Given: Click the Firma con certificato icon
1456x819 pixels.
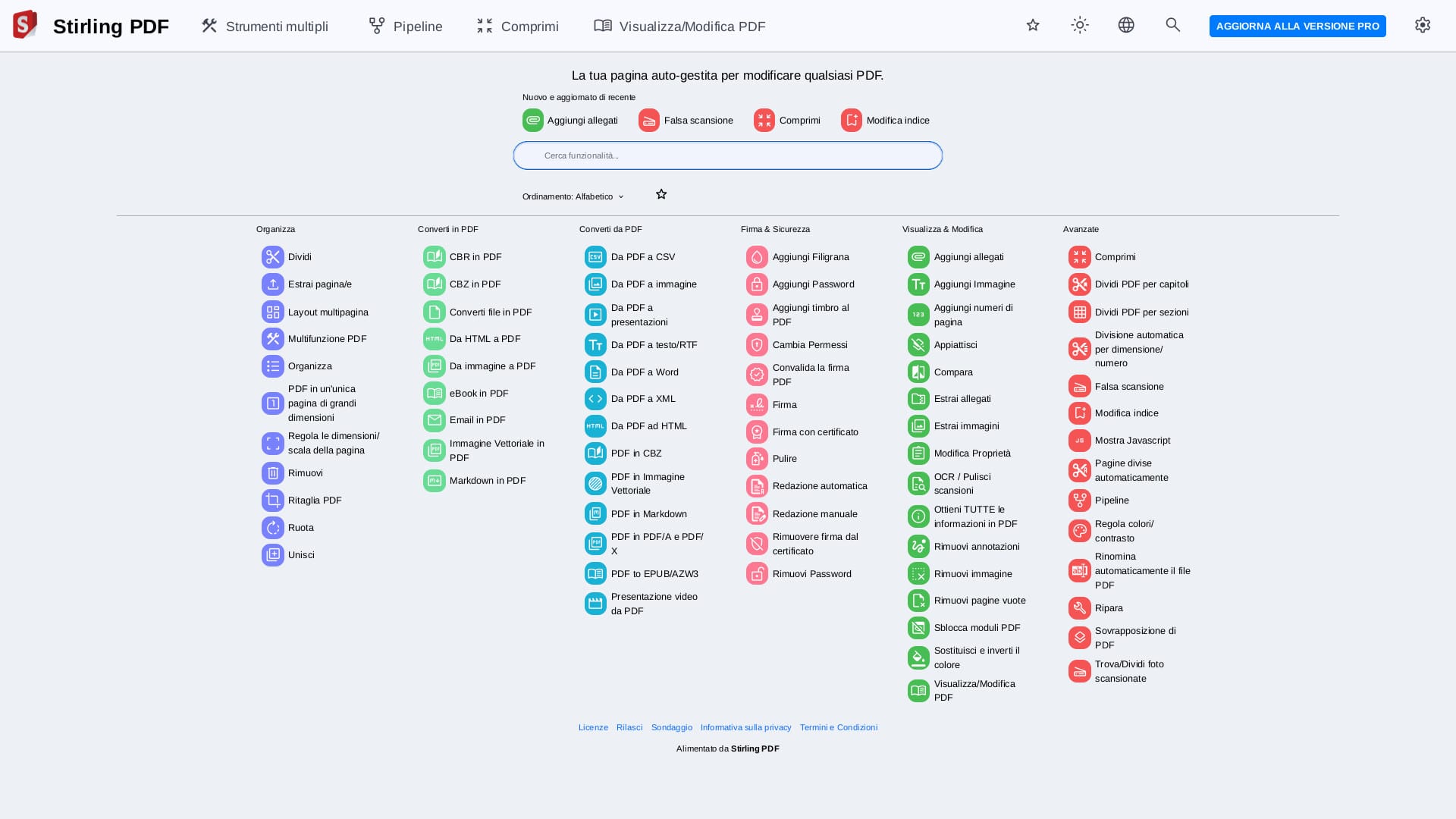Looking at the screenshot, I should pos(757,432).
